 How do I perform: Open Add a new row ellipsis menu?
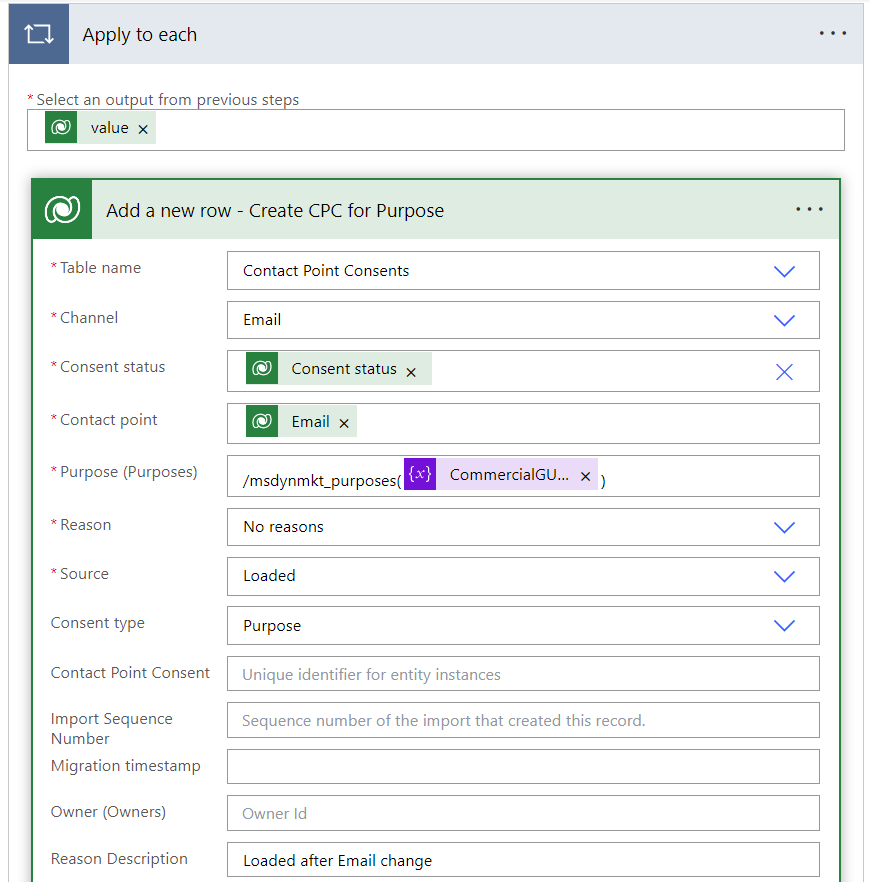pos(809,209)
